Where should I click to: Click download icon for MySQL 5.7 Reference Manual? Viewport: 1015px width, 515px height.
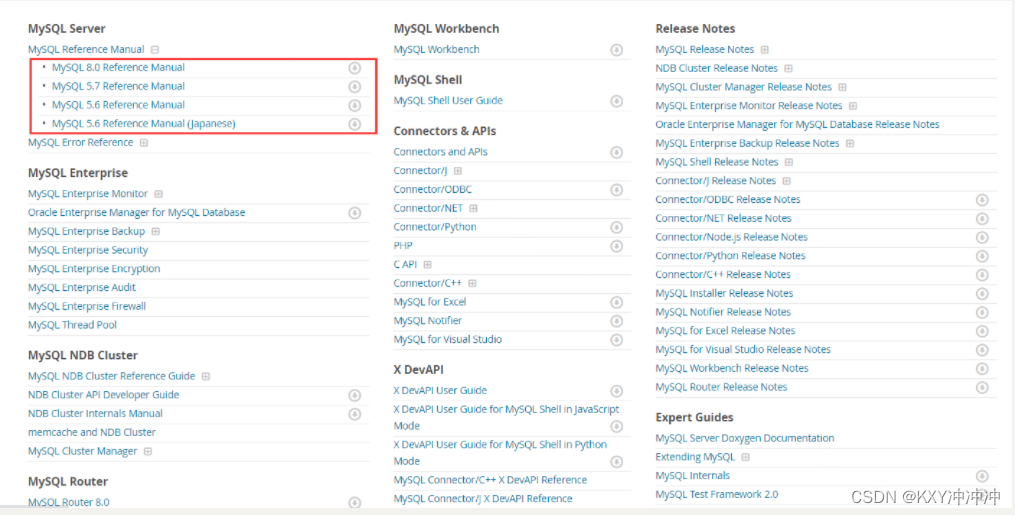(355, 87)
